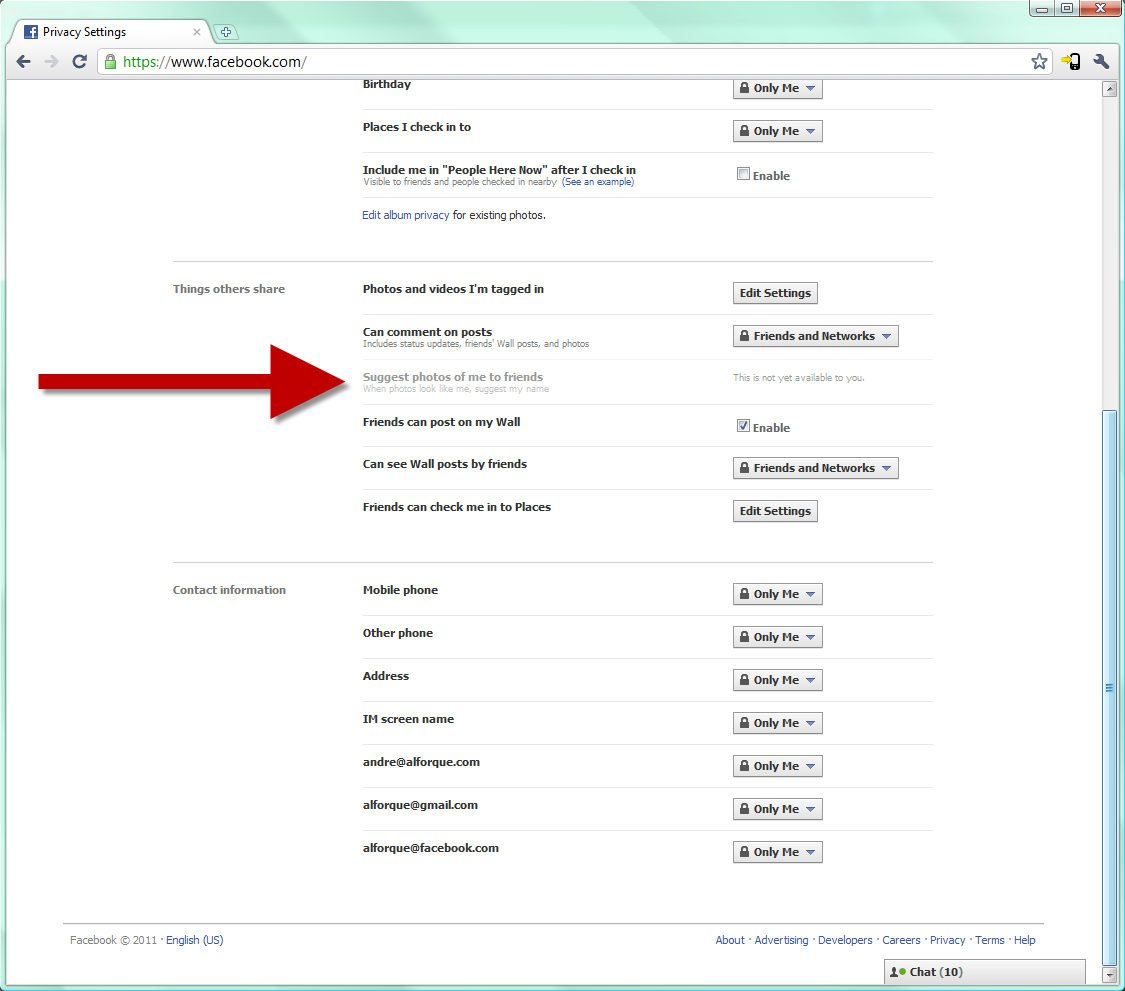1125x991 pixels.
Task: Open the Address privacy dropdown
Action: [777, 680]
